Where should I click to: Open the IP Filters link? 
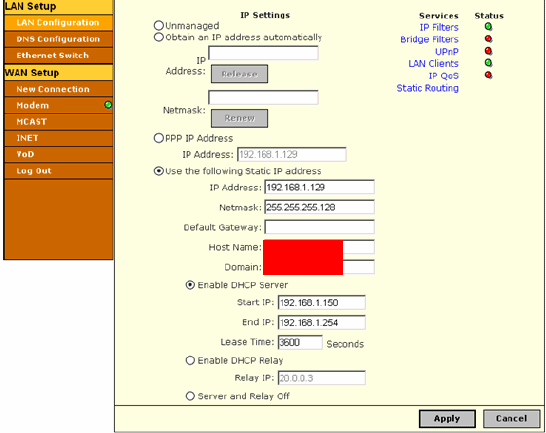(x=439, y=27)
